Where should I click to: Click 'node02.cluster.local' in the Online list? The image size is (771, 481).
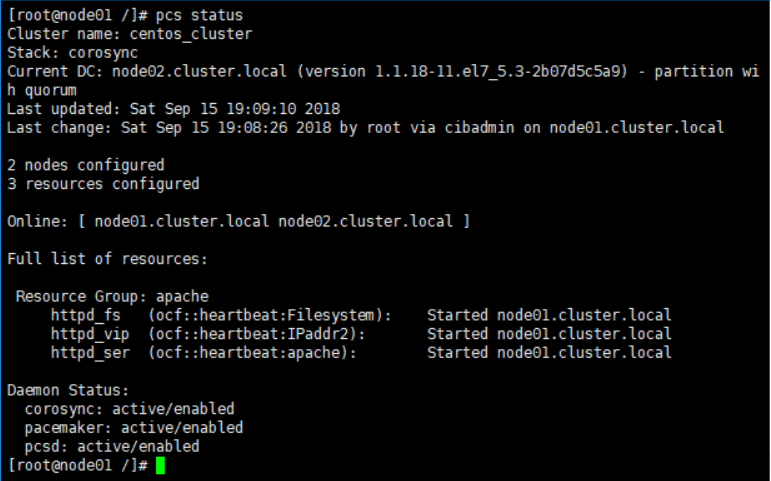click(x=365, y=221)
